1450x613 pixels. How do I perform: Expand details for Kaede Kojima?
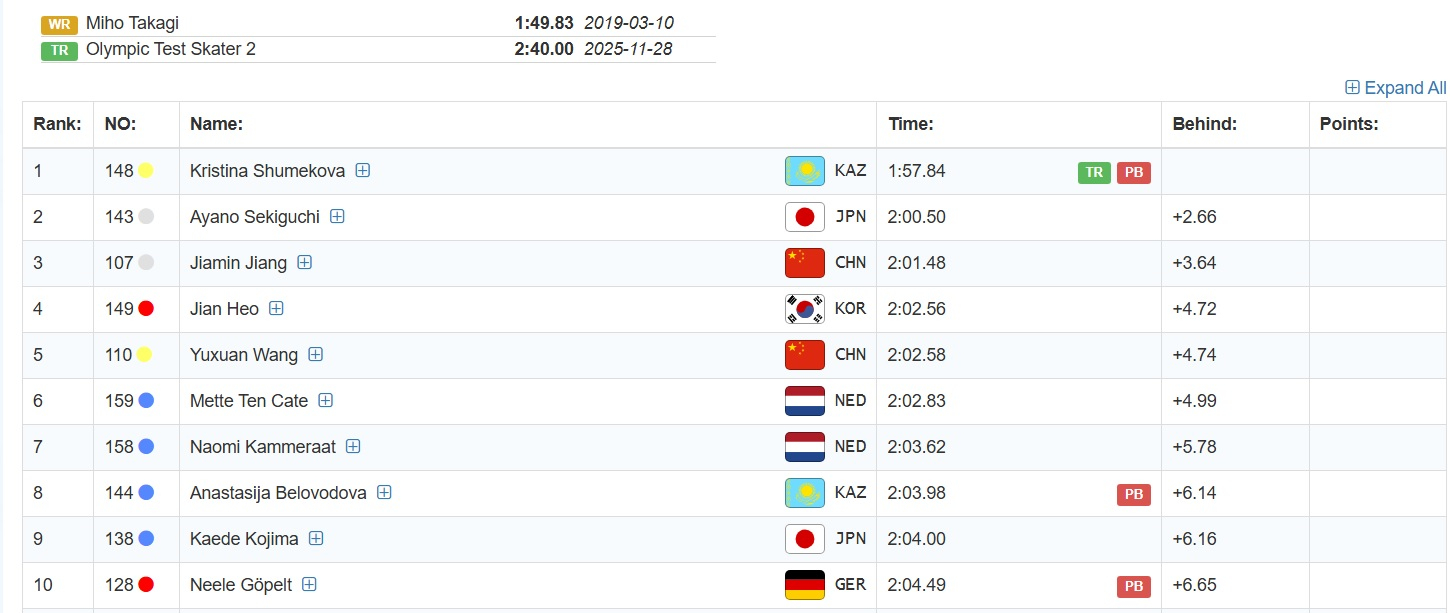316,538
